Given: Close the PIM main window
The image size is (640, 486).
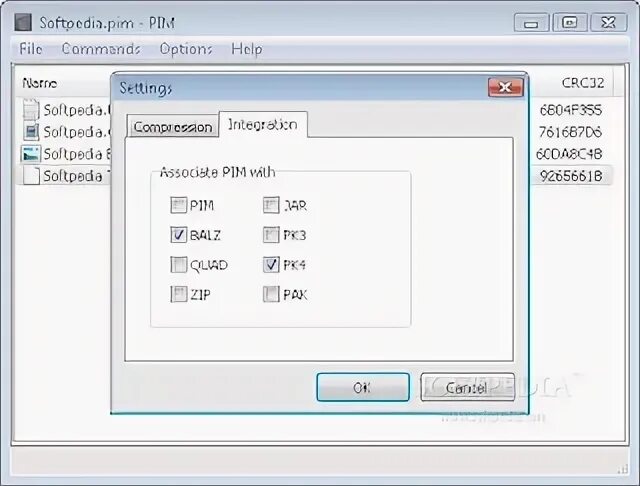Looking at the screenshot, I should tap(608, 22).
